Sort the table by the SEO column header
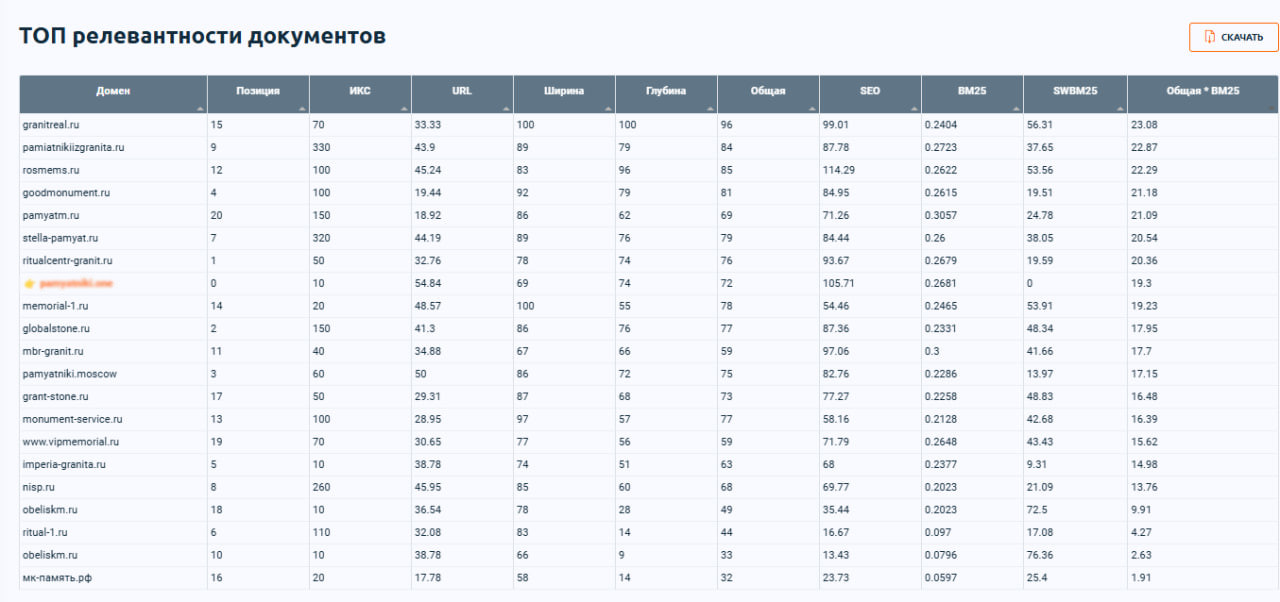 point(870,91)
